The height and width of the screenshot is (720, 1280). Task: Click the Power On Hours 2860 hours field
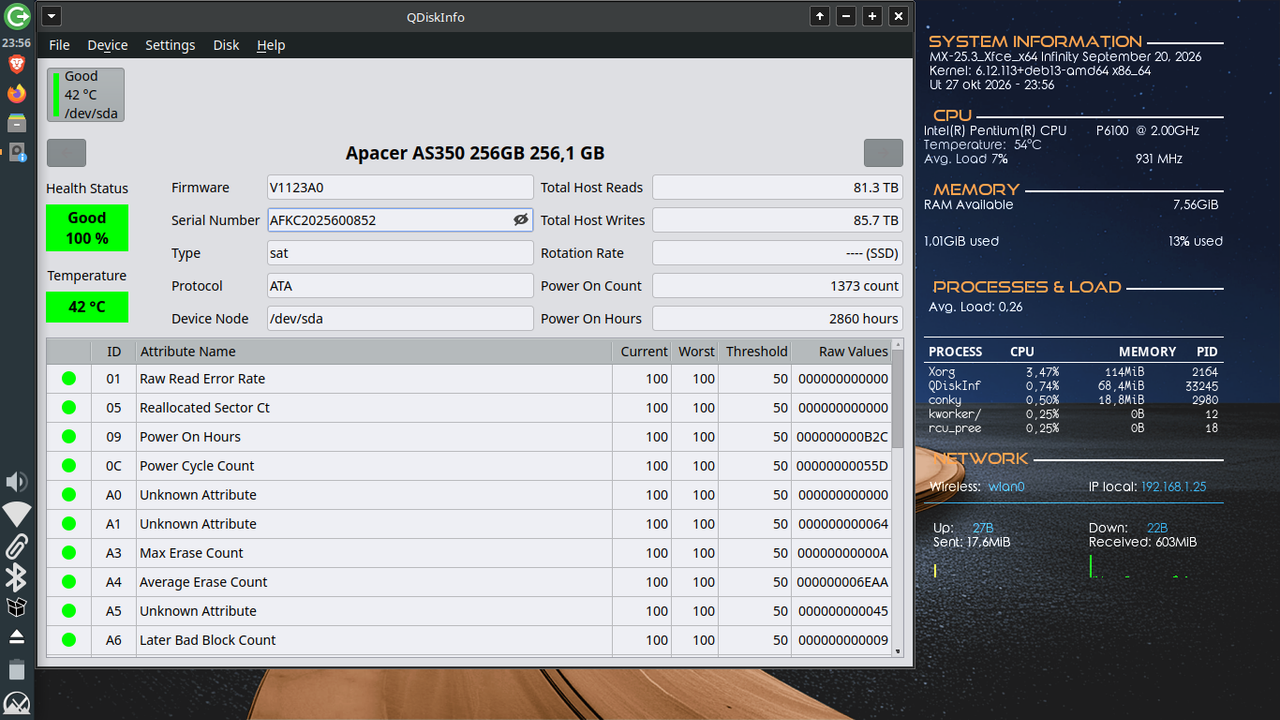777,318
